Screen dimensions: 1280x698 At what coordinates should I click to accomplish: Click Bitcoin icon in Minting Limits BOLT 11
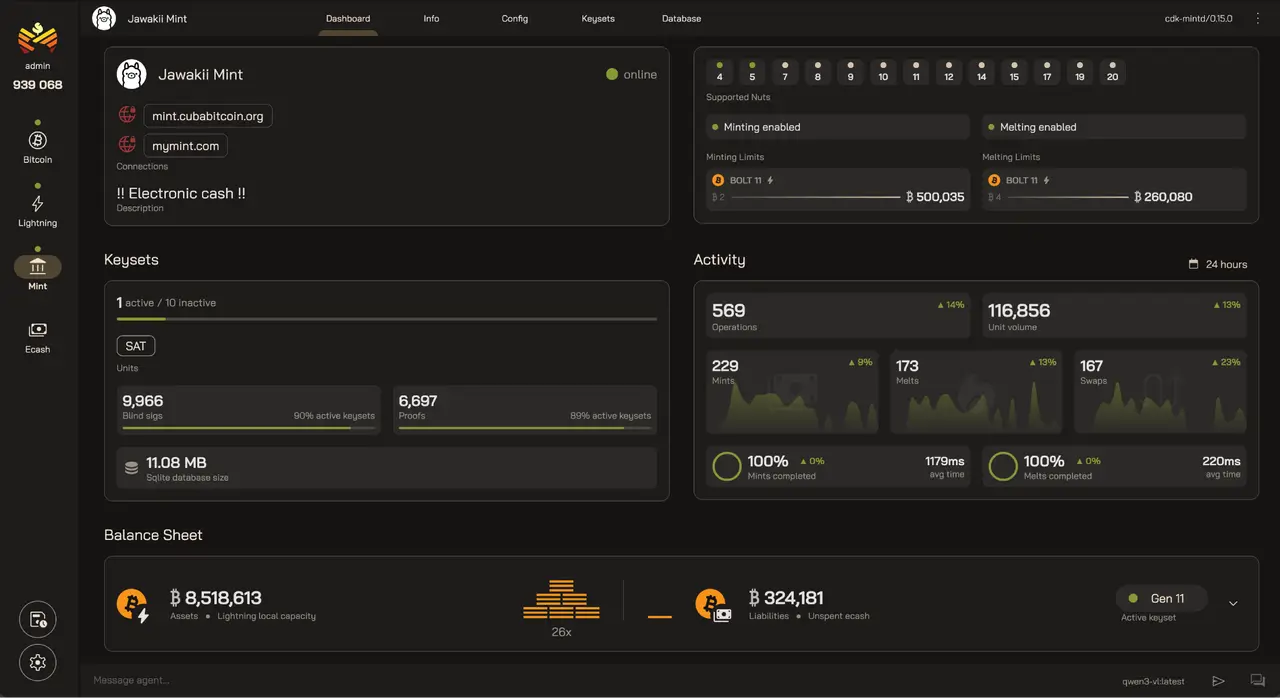pos(717,180)
